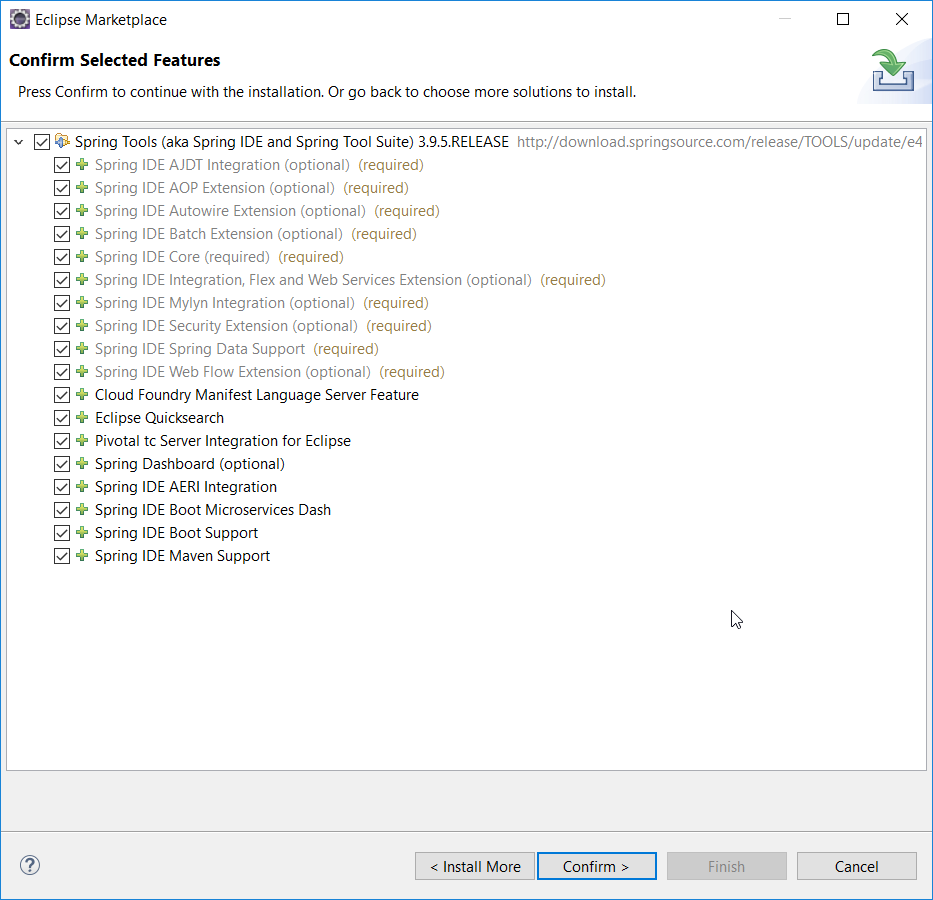Click the Eclipse Marketplace title bar icon
The image size is (933, 900).
20,19
